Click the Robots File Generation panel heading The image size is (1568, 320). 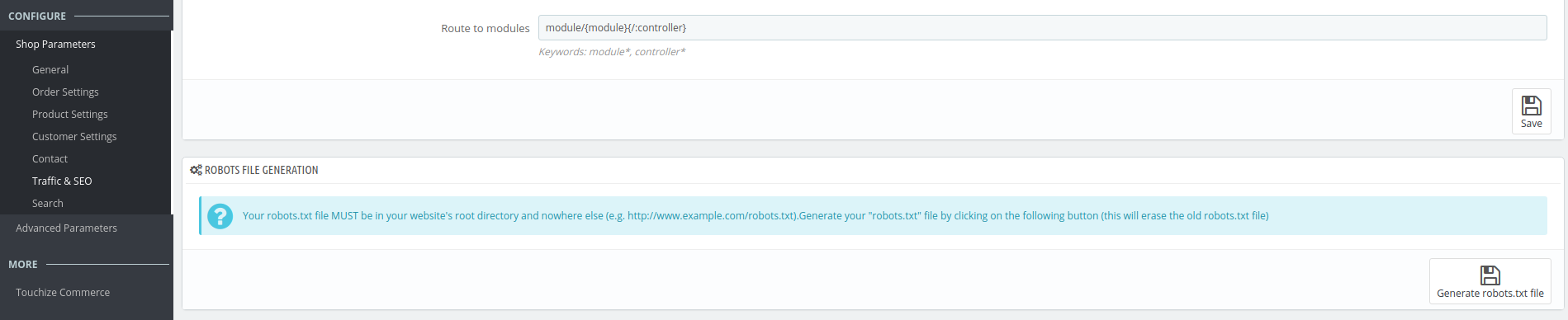262,170
